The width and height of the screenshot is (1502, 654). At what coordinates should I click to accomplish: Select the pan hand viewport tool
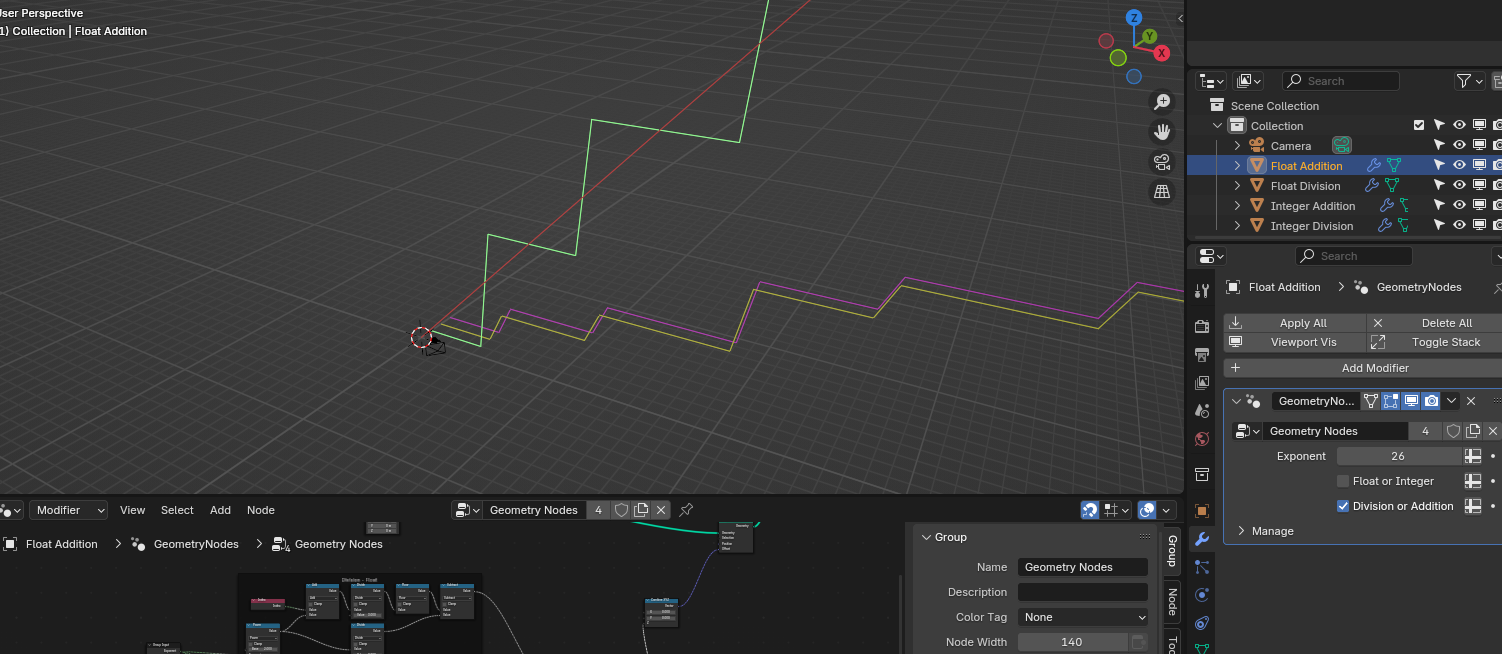point(1162,131)
